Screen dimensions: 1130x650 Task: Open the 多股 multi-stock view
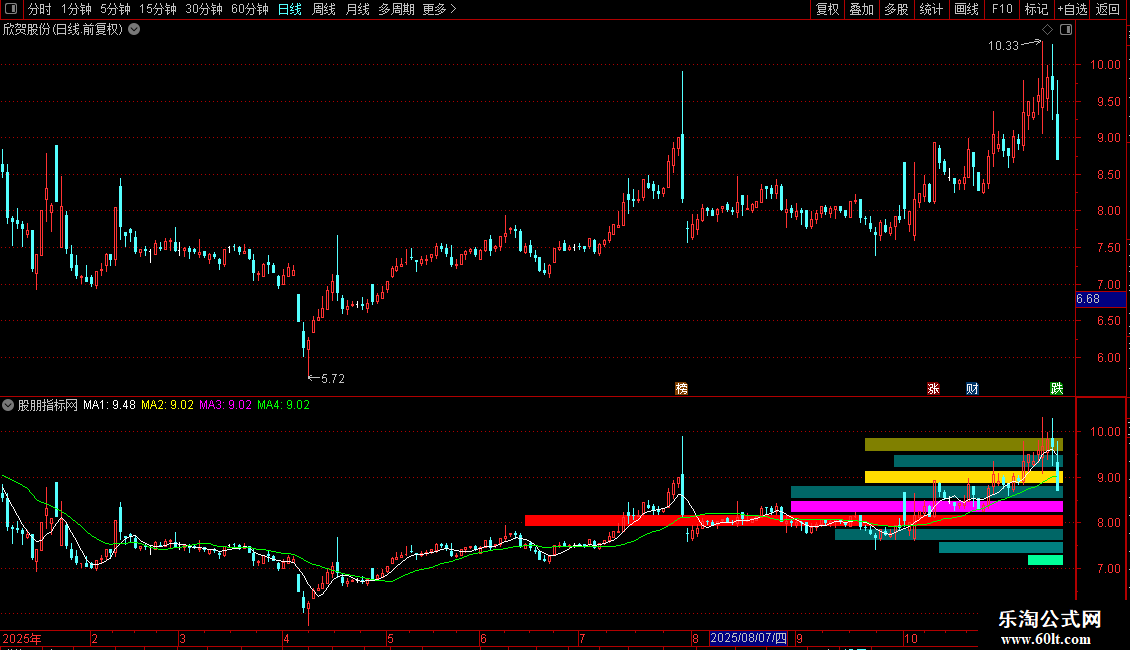(x=897, y=9)
